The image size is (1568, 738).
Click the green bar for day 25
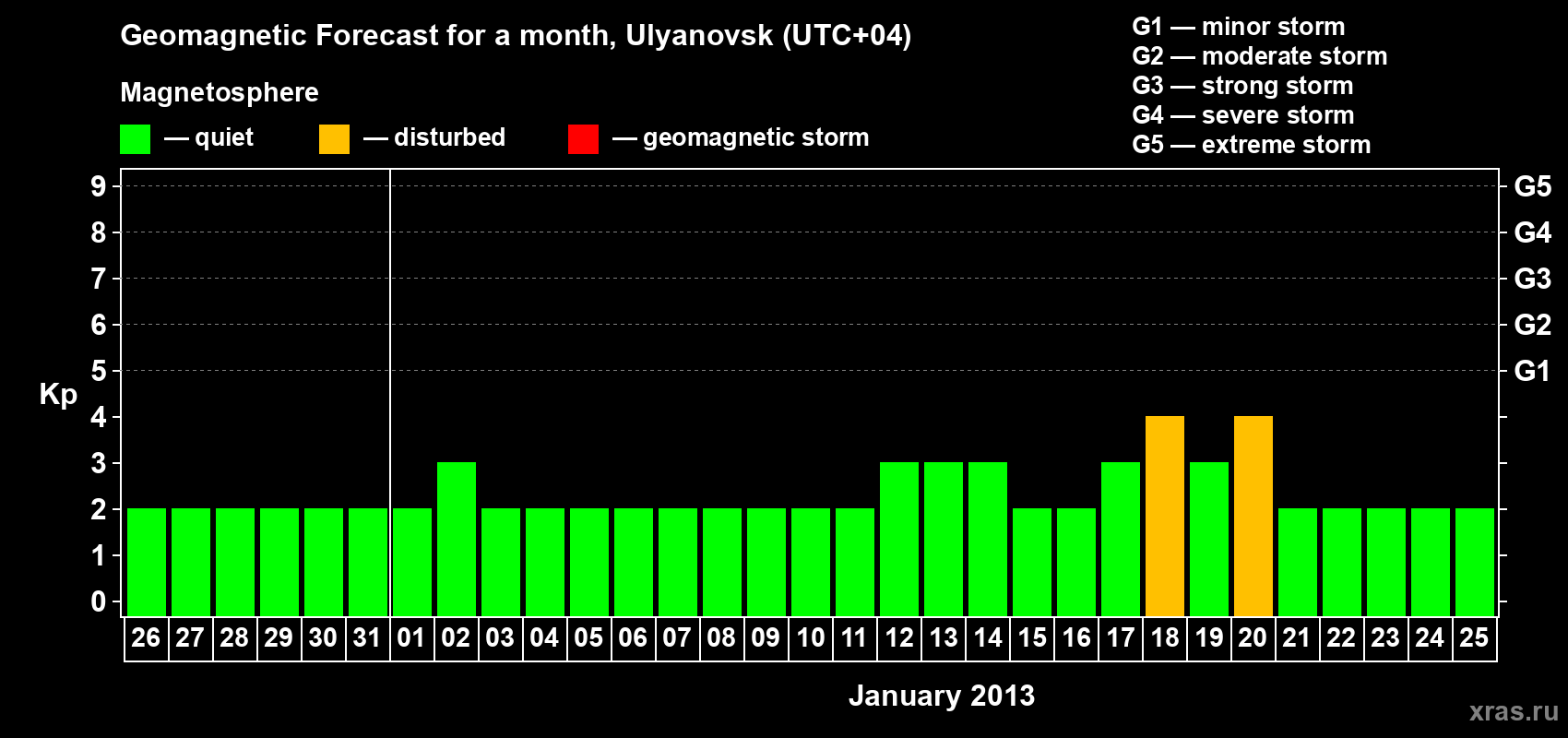click(x=1475, y=562)
